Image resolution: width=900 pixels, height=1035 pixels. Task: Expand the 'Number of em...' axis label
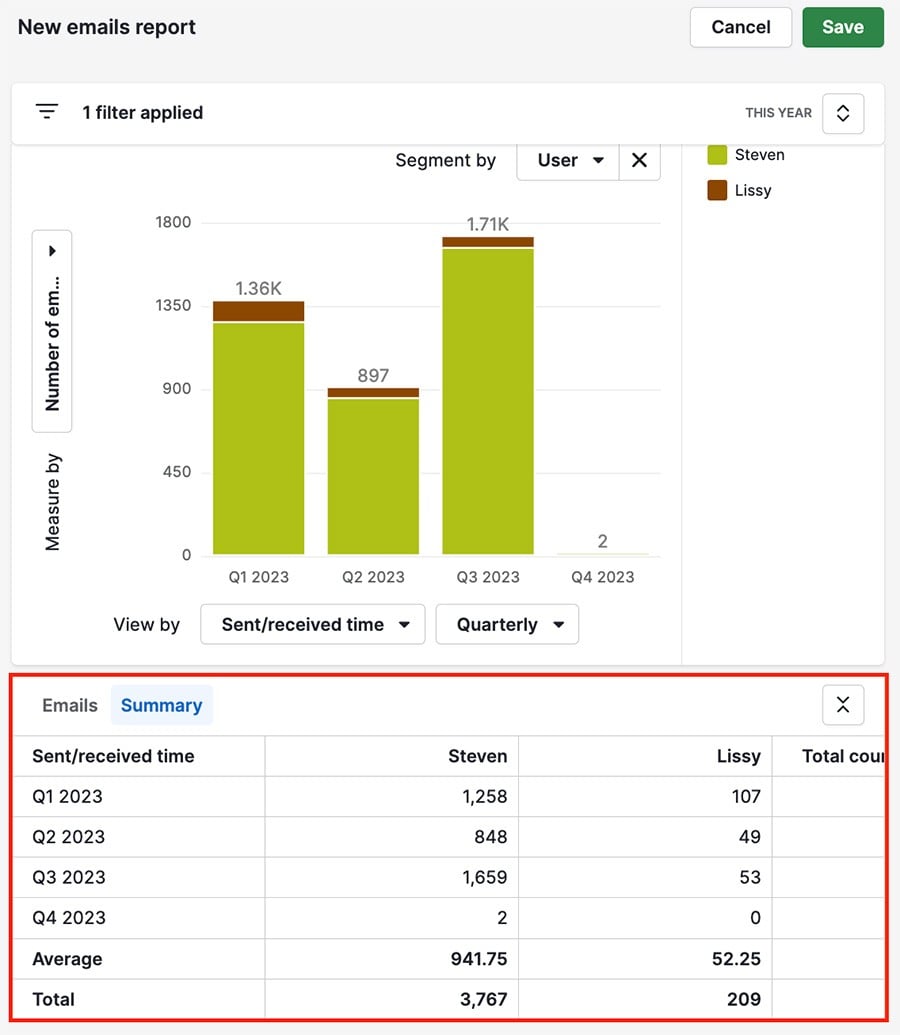point(52,250)
